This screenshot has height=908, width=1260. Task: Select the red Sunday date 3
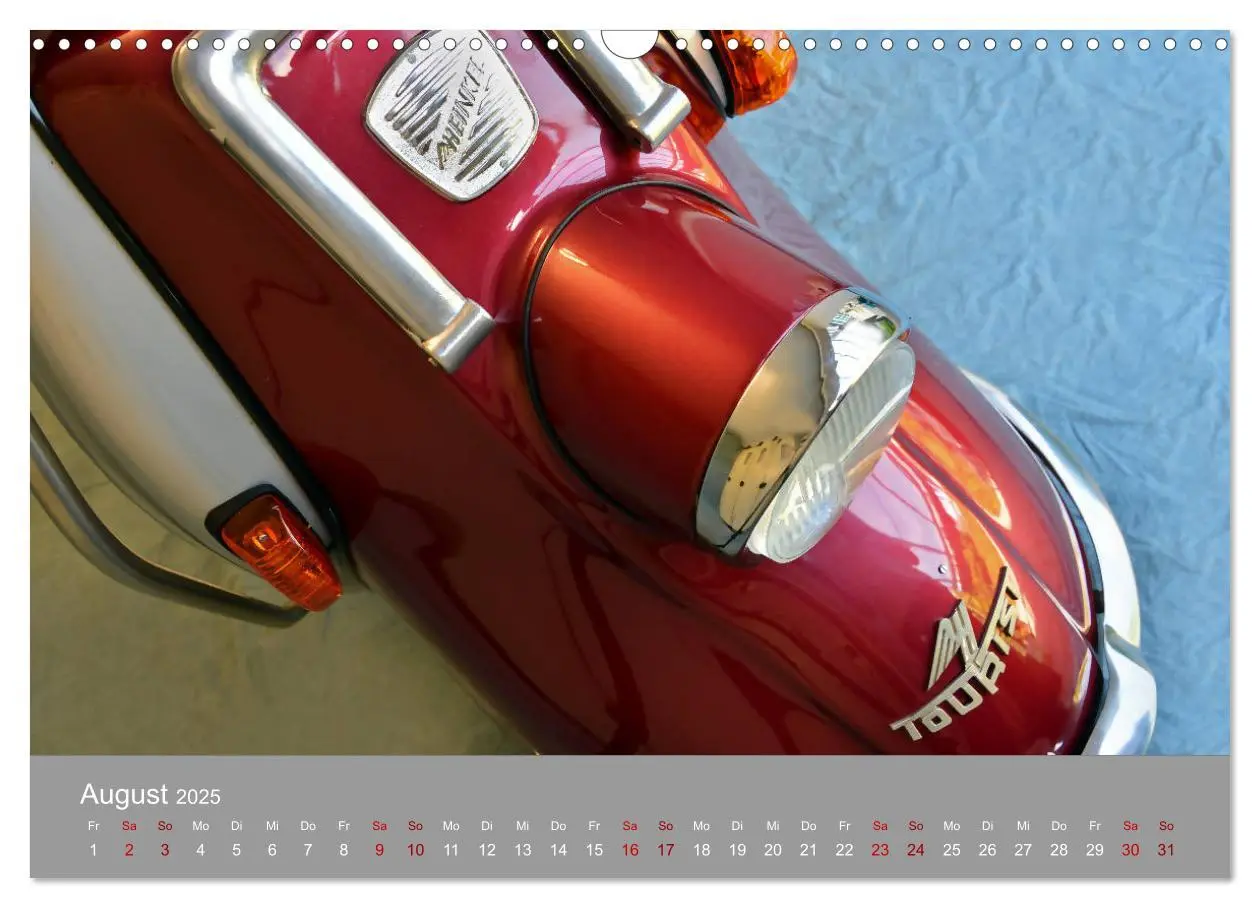coord(165,850)
